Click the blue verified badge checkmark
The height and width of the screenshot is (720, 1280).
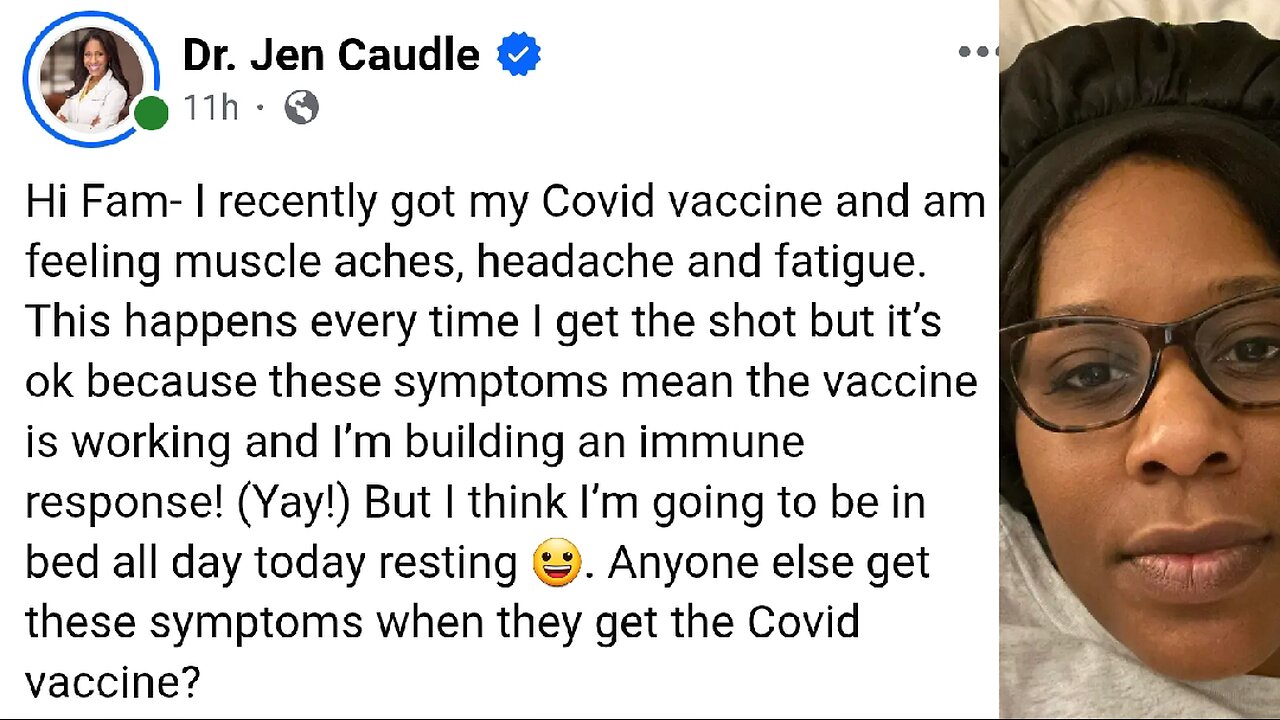click(519, 55)
